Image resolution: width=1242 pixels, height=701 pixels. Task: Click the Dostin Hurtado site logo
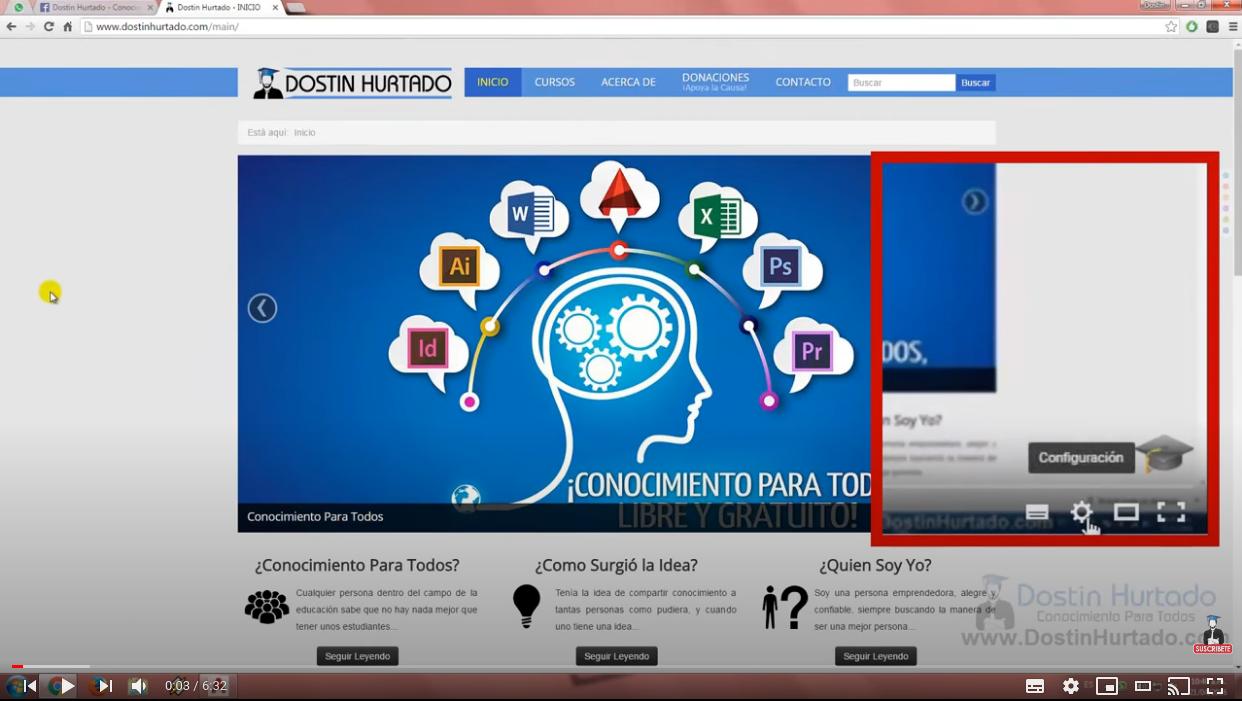tap(352, 83)
